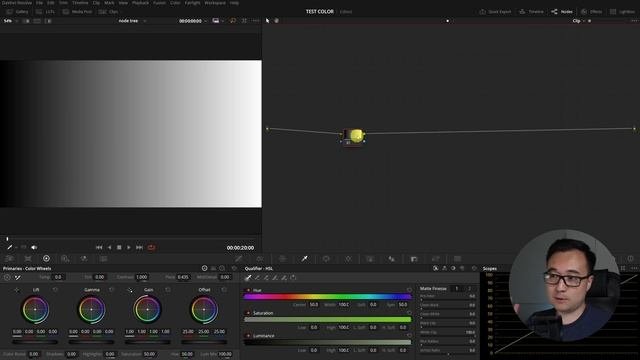Open the File menu
Viewport: 640px width, 360px height.
pyautogui.click(x=40, y=3)
